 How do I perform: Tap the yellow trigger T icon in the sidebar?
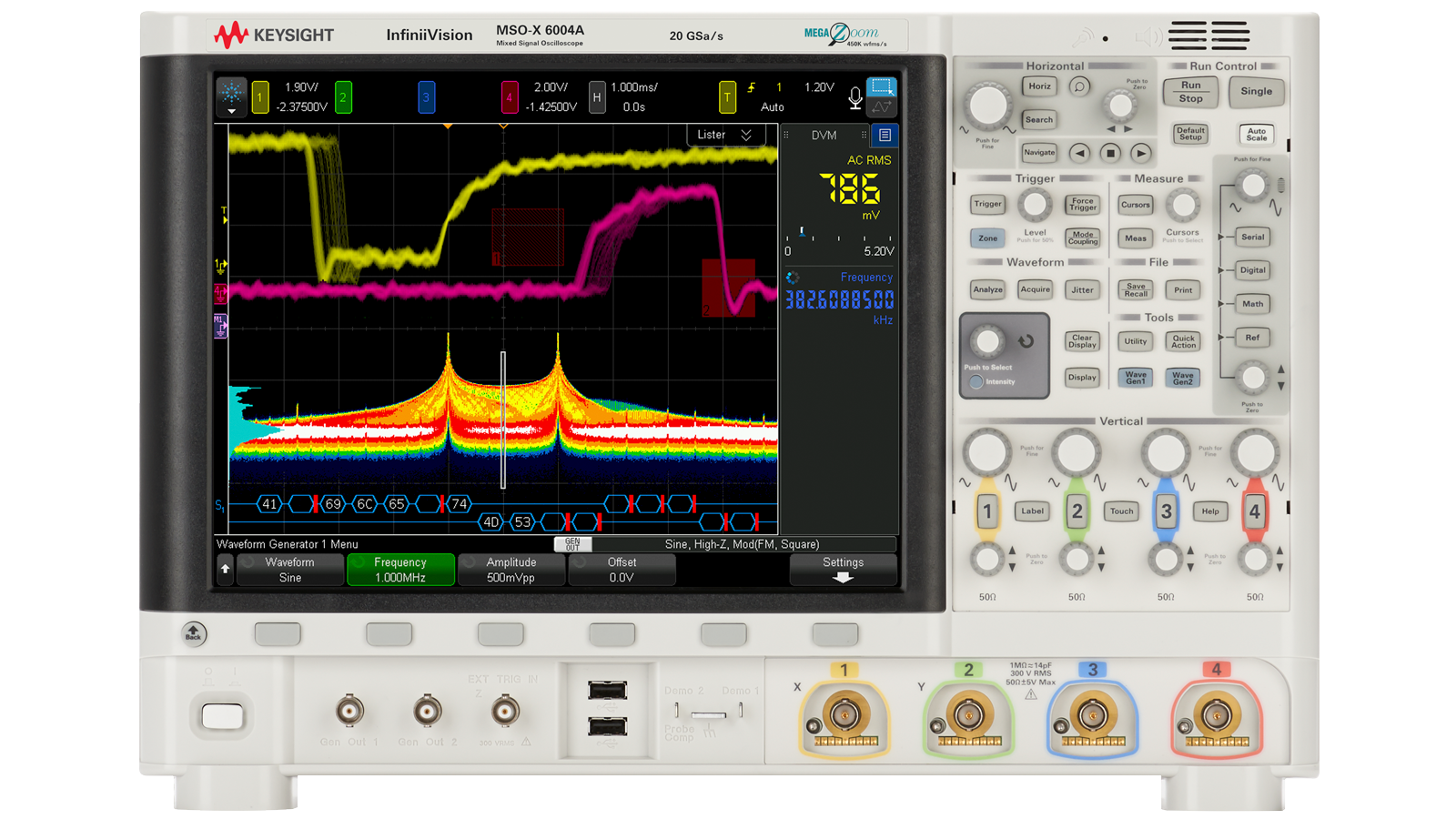coord(223,212)
